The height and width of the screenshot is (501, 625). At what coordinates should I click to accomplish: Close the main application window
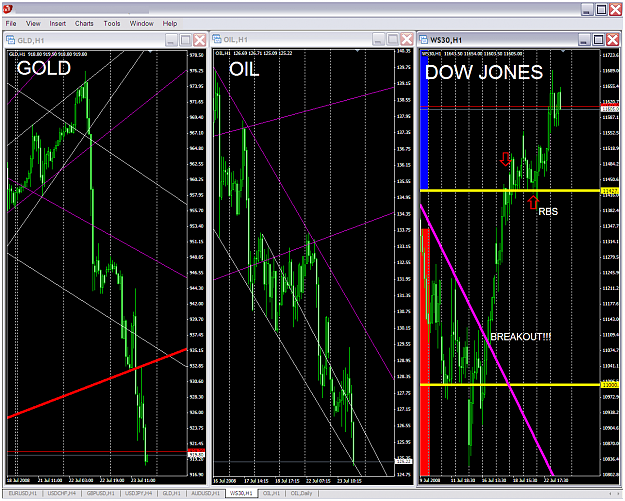pyautogui.click(x=615, y=10)
